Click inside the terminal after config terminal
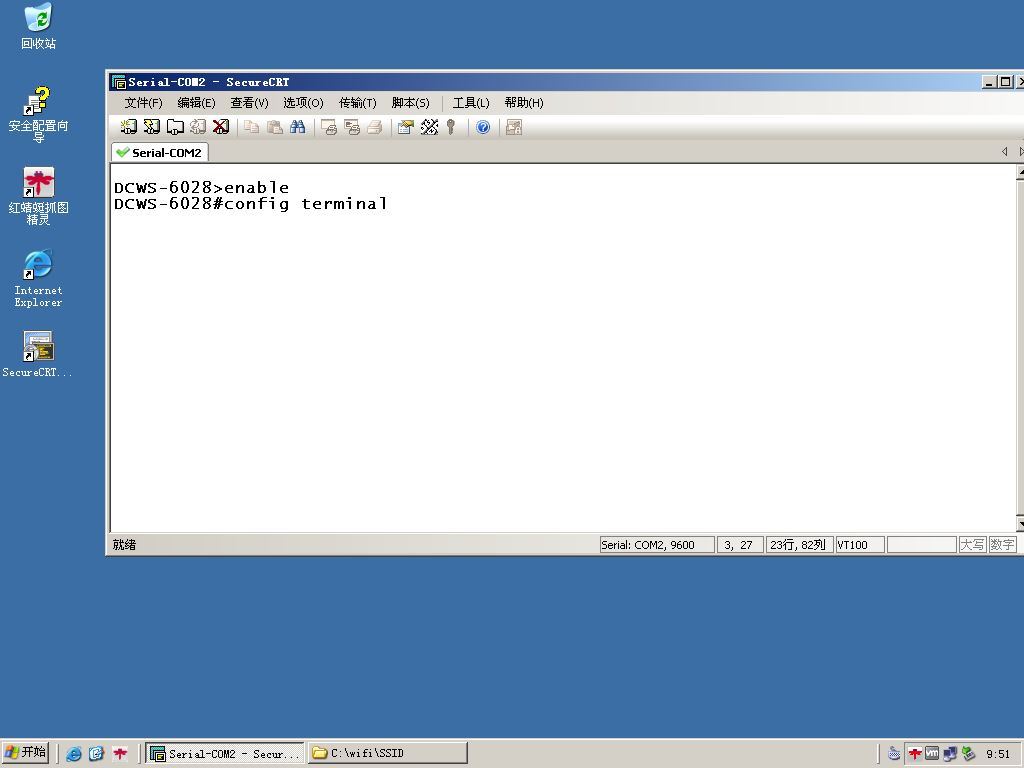The image size is (1024, 768). 392,204
